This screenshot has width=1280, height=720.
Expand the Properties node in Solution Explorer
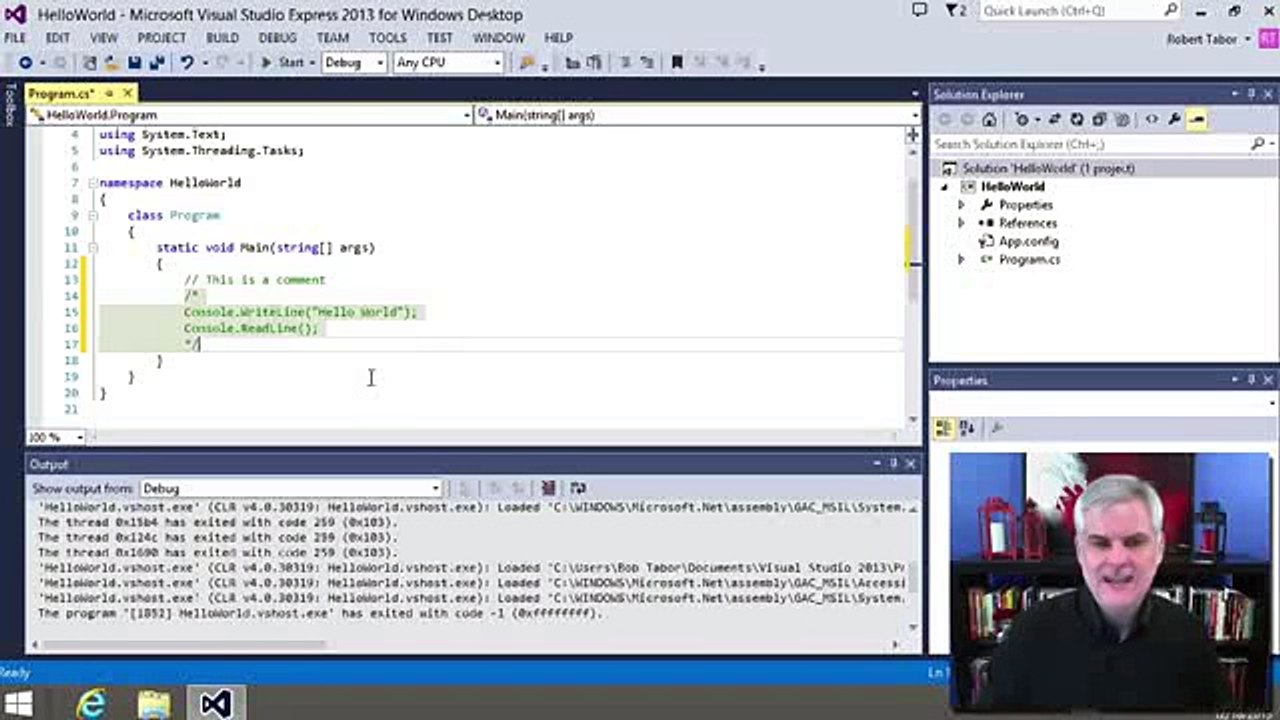(962, 205)
